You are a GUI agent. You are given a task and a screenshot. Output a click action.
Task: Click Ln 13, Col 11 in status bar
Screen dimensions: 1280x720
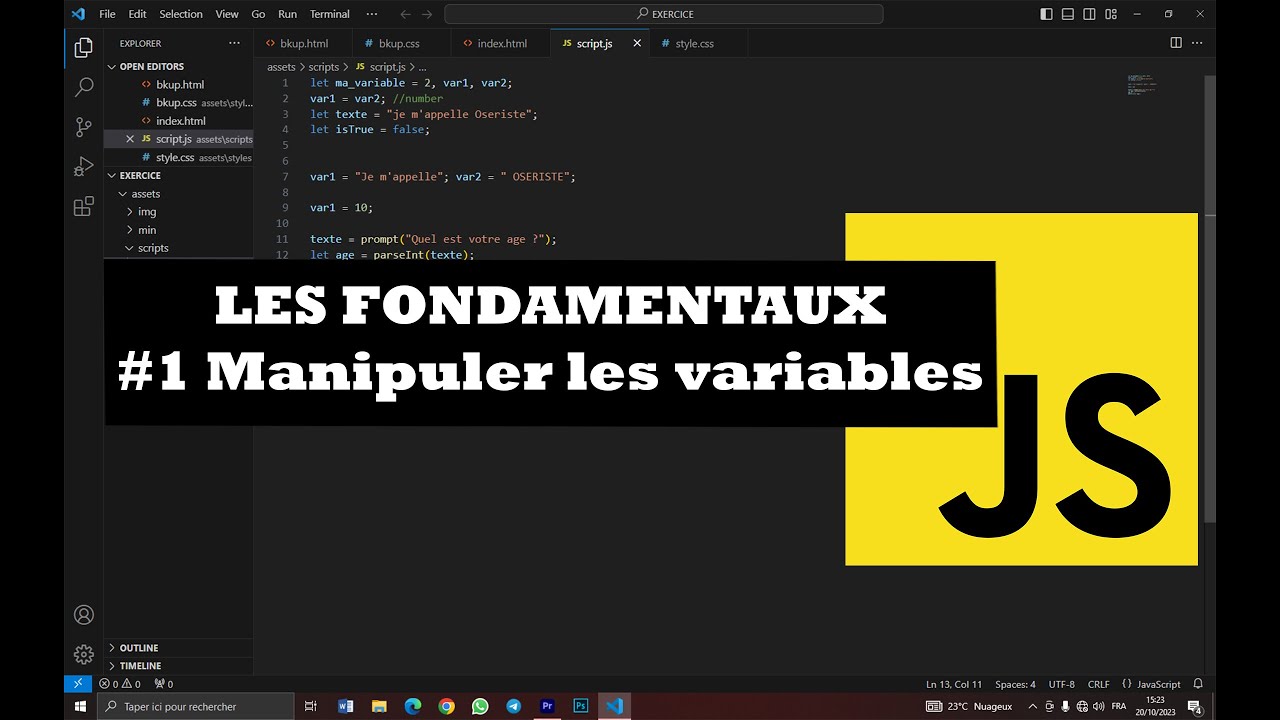pyautogui.click(x=954, y=684)
